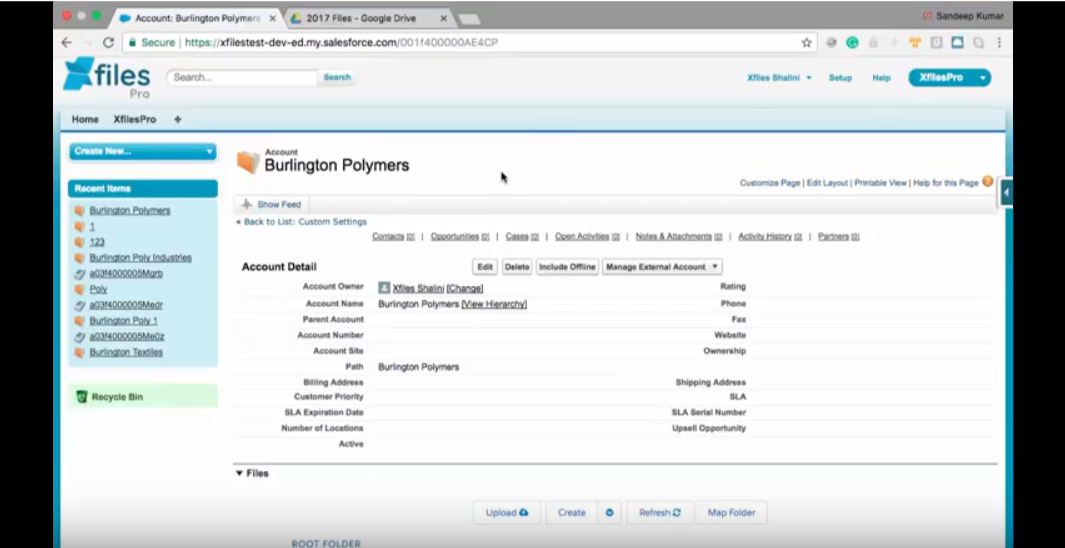Click the browser back arrow
Image resolution: width=1065 pixels, height=548 pixels.
point(67,42)
